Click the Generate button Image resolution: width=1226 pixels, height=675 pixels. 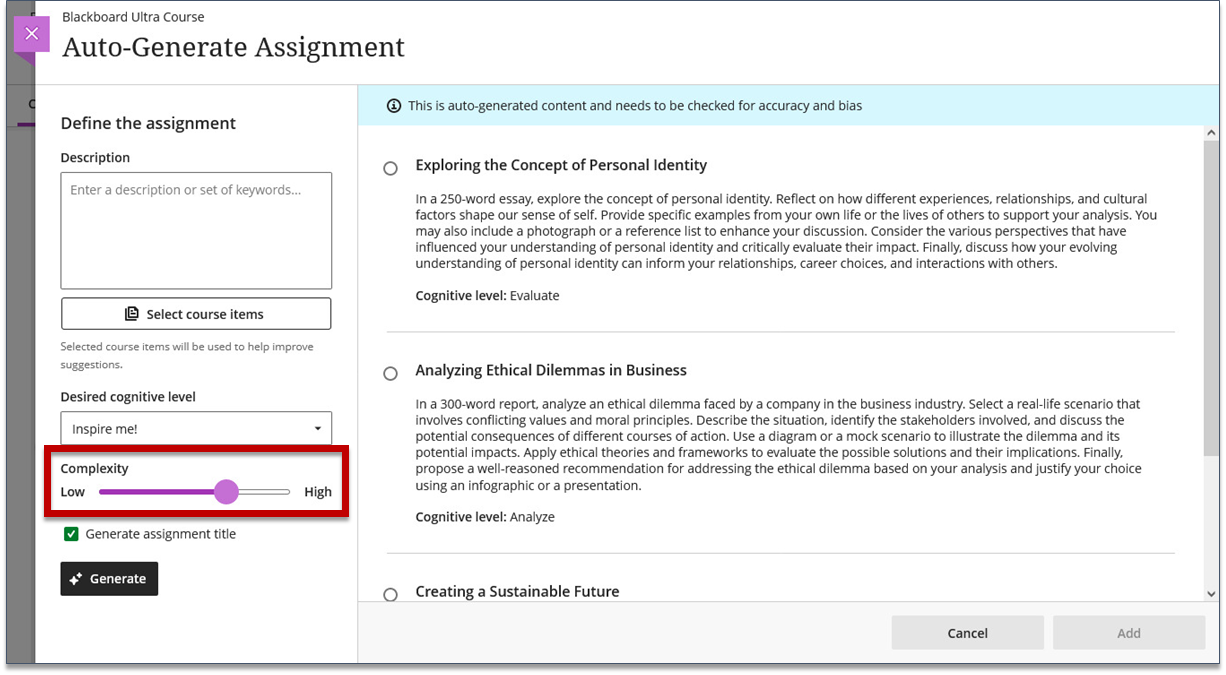pyautogui.click(x=109, y=579)
